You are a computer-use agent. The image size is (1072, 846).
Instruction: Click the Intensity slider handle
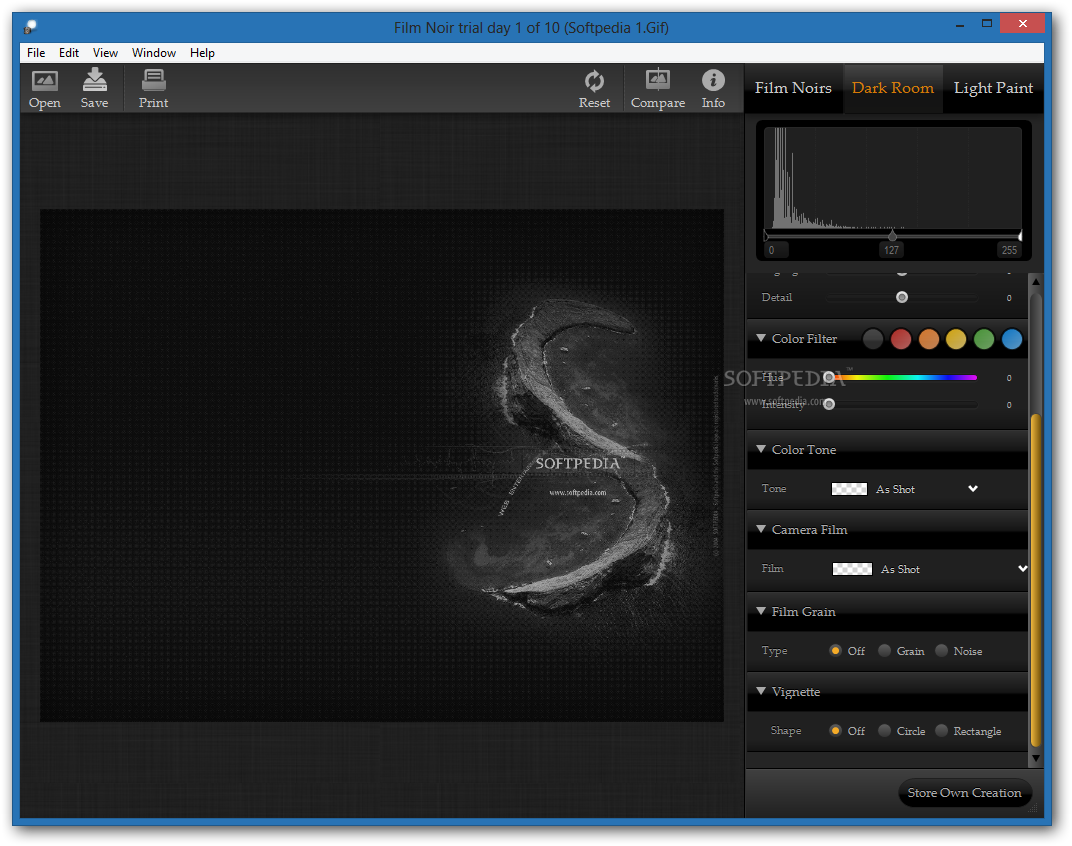click(x=829, y=404)
